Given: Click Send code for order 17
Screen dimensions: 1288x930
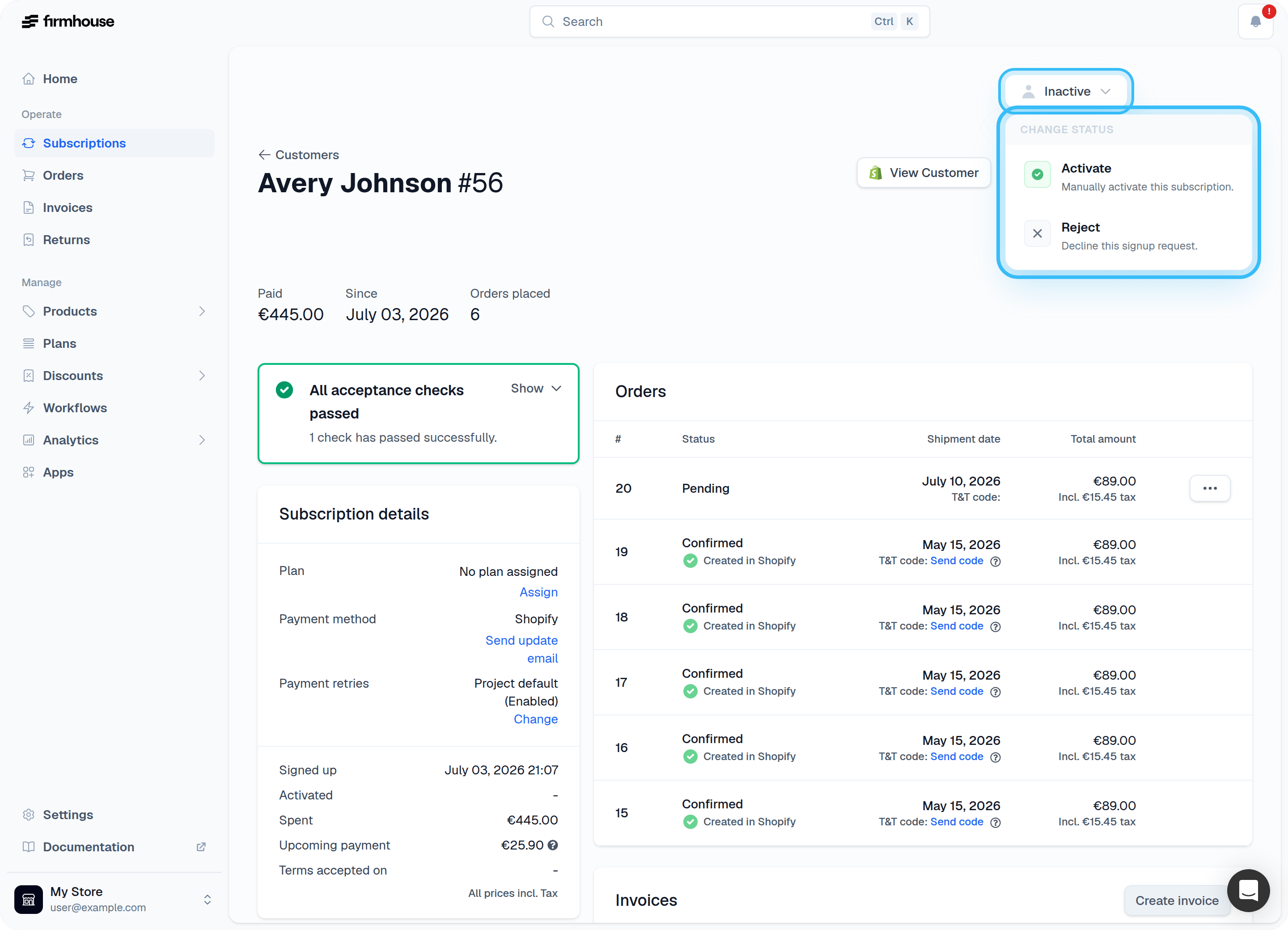Looking at the screenshot, I should (x=956, y=692).
